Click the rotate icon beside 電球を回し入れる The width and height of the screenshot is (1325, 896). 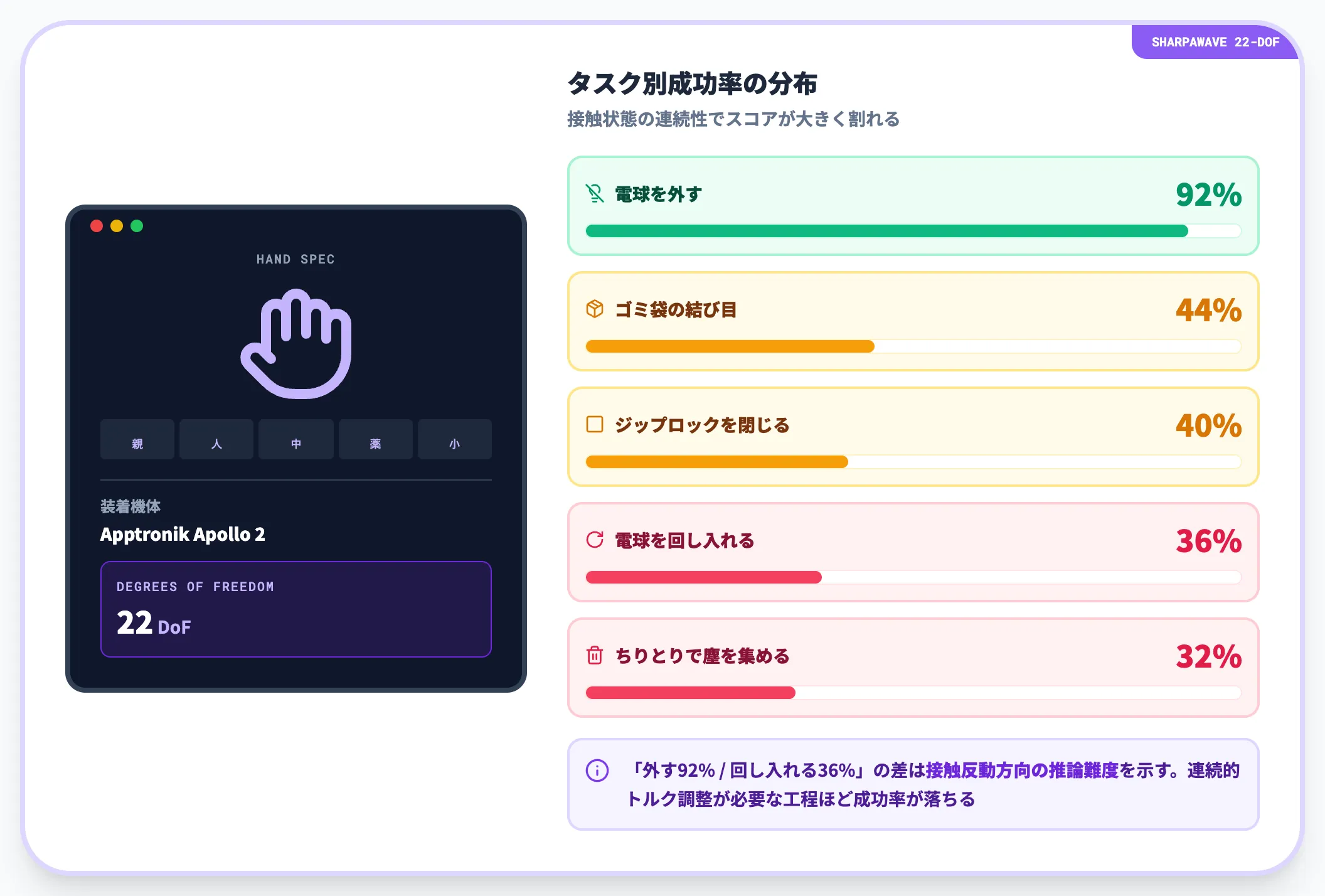point(595,540)
